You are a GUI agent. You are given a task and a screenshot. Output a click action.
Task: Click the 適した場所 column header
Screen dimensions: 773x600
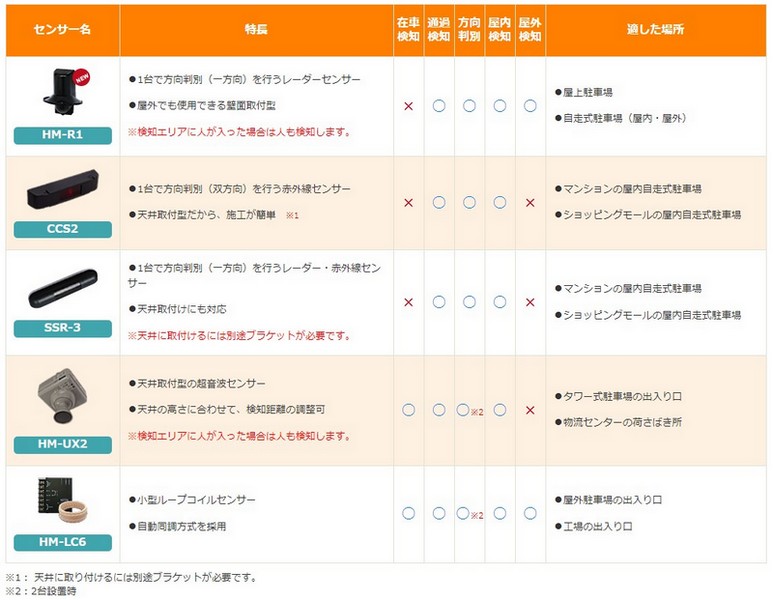click(x=656, y=31)
